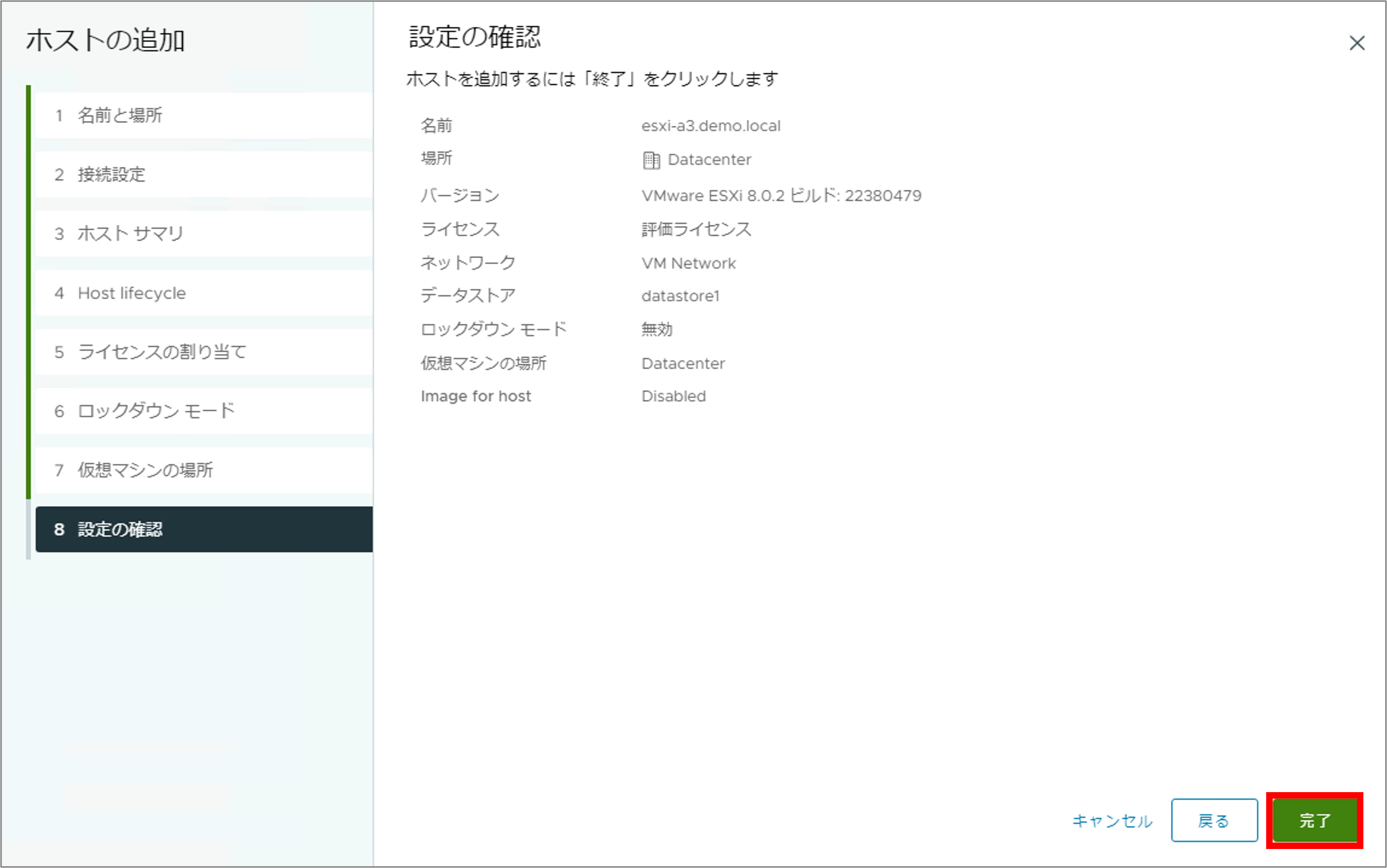Click the 設定の確認 page heading
The width and height of the screenshot is (1387, 868).
click(475, 37)
